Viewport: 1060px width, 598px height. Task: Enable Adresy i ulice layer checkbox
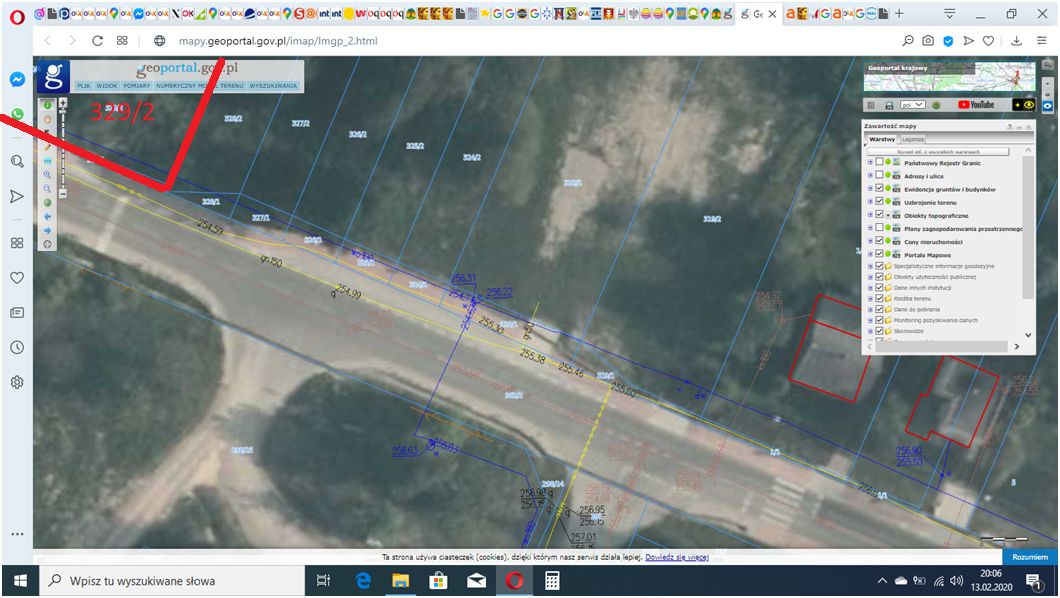(x=879, y=174)
